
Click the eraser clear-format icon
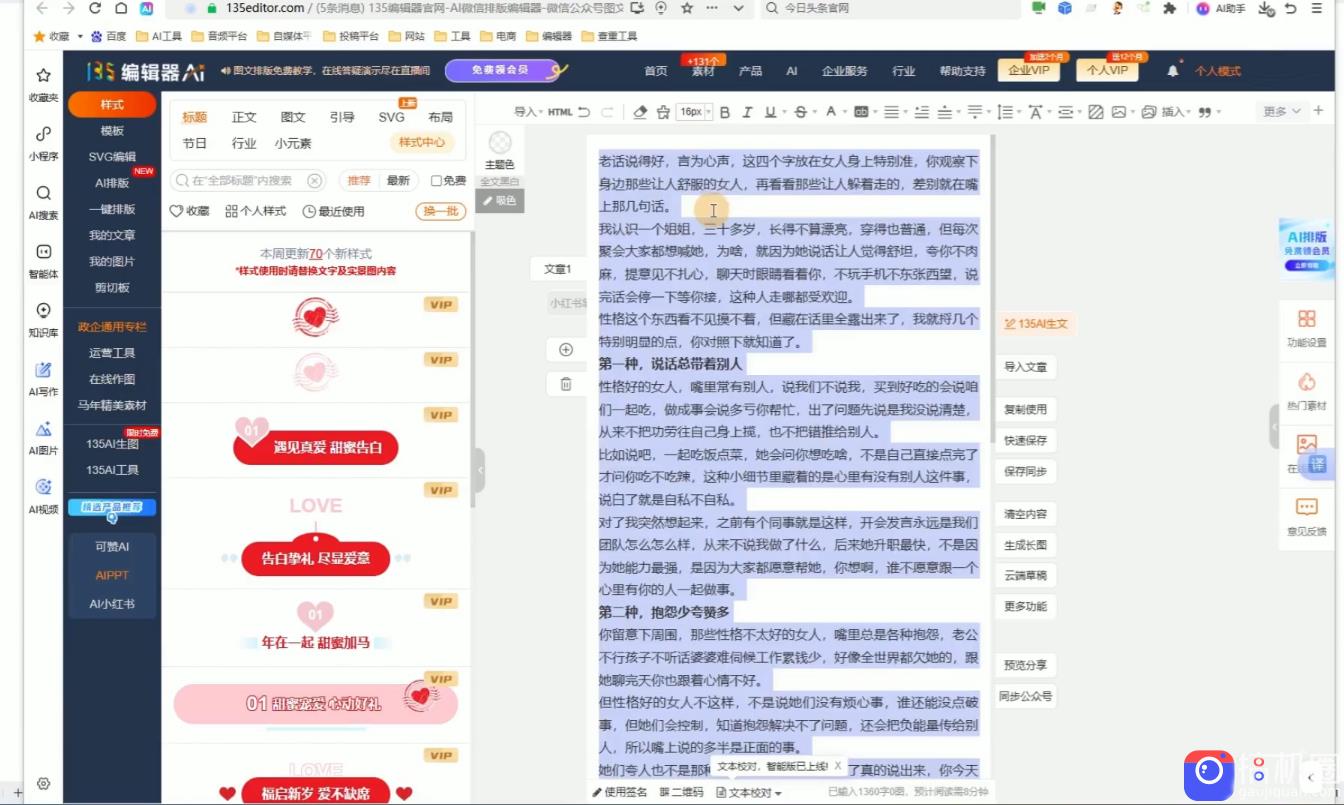tap(641, 112)
